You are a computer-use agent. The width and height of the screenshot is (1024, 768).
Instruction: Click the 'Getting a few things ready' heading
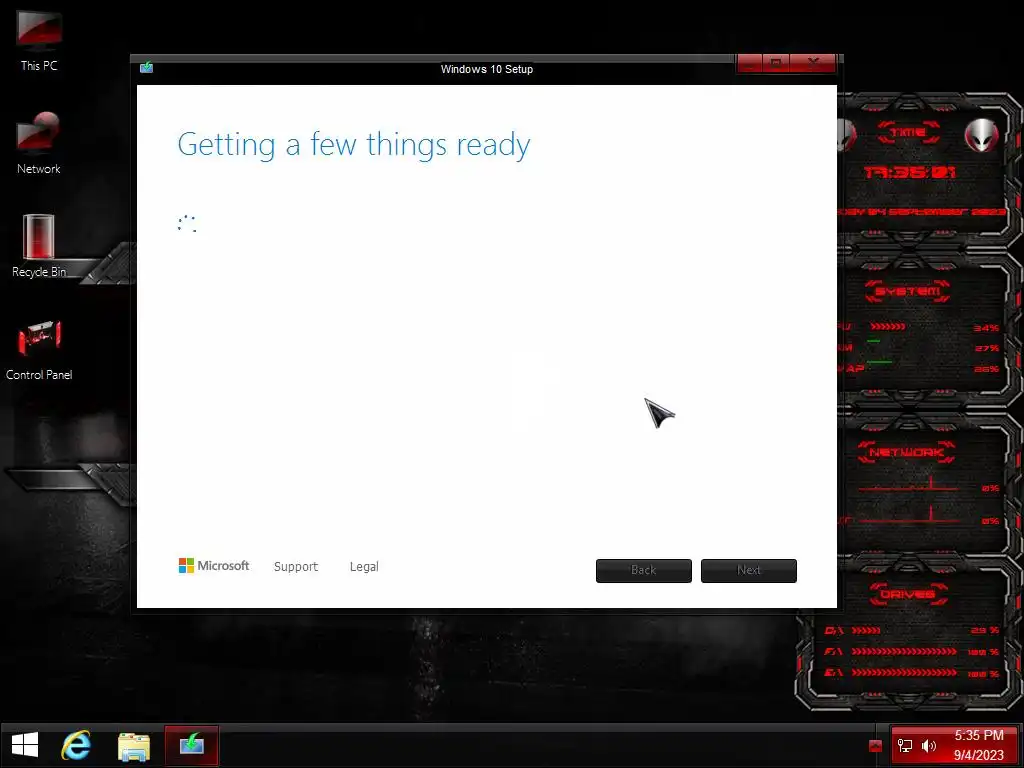click(353, 145)
